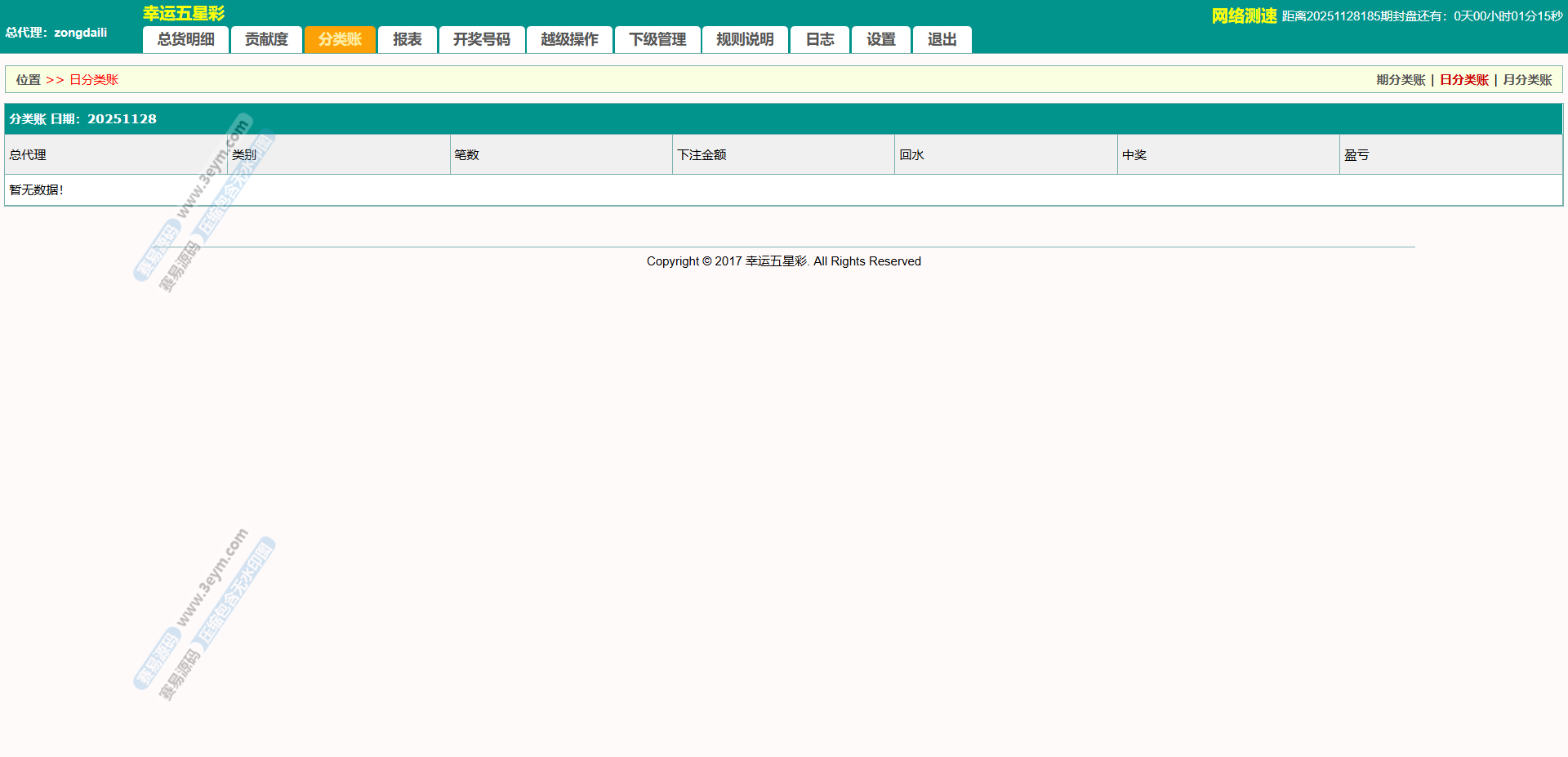Open the 报表 tab
1568x757 pixels.
point(407,39)
